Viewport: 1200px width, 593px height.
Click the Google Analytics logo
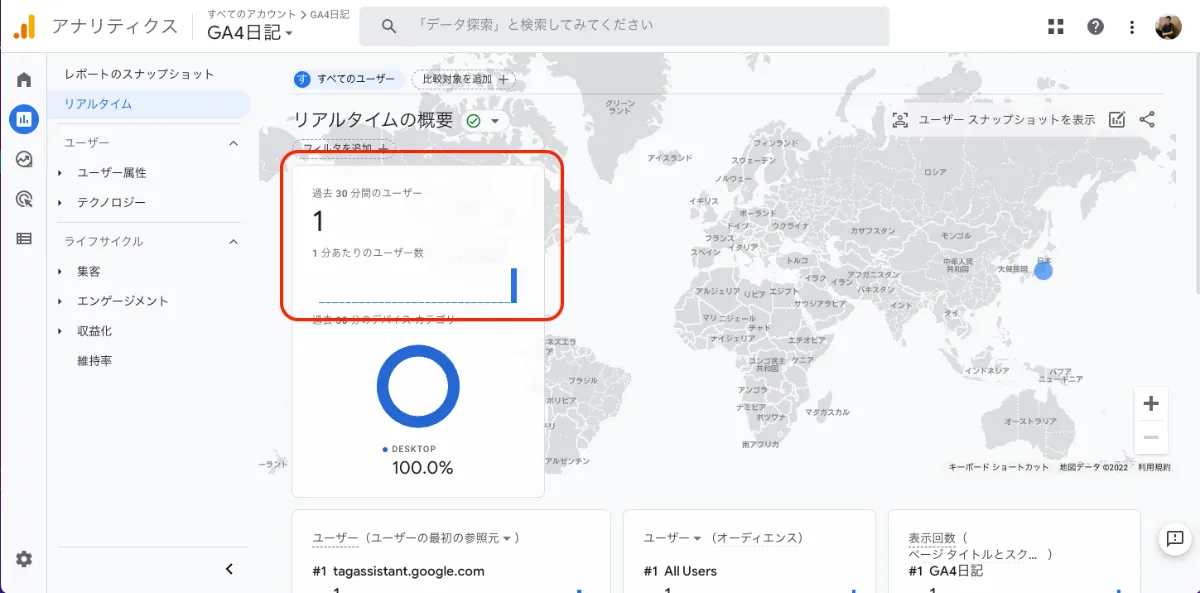24,27
